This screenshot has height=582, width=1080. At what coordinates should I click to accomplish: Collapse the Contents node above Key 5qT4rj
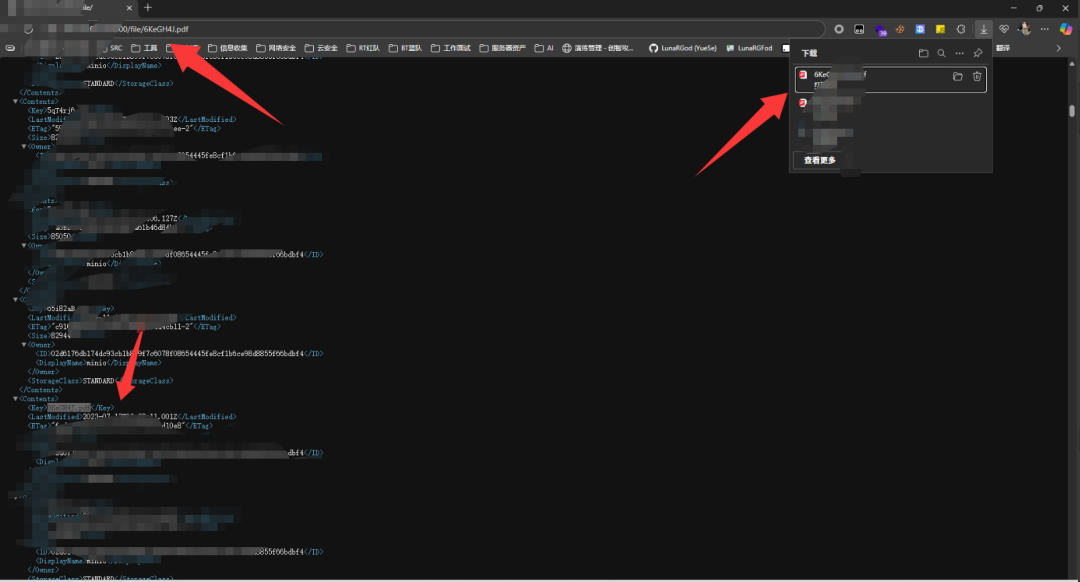(16, 101)
